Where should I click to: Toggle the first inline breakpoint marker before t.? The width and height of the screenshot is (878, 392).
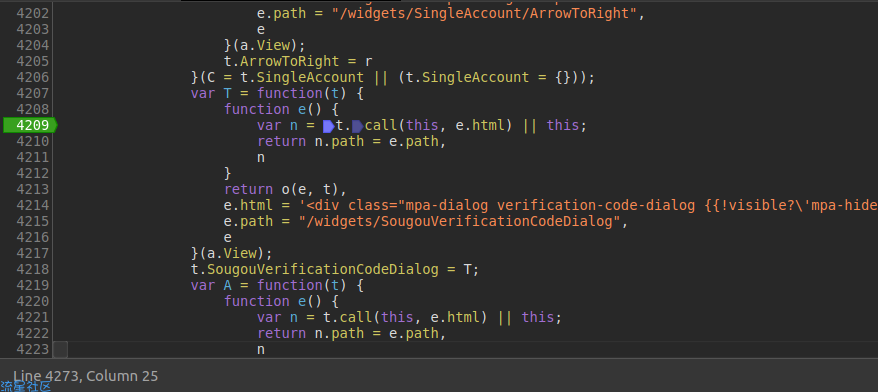tap(329, 126)
